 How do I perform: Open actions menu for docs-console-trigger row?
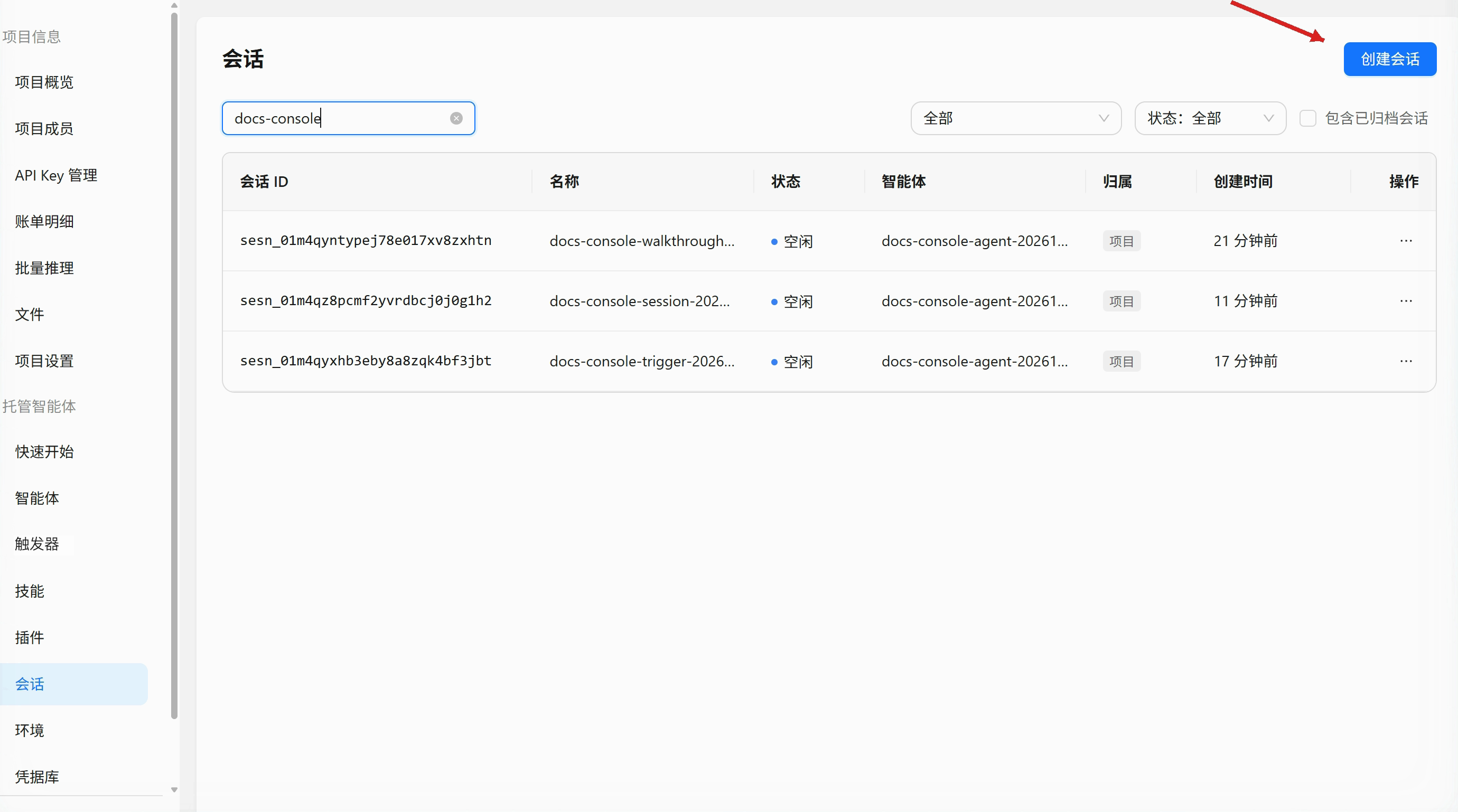click(x=1406, y=361)
